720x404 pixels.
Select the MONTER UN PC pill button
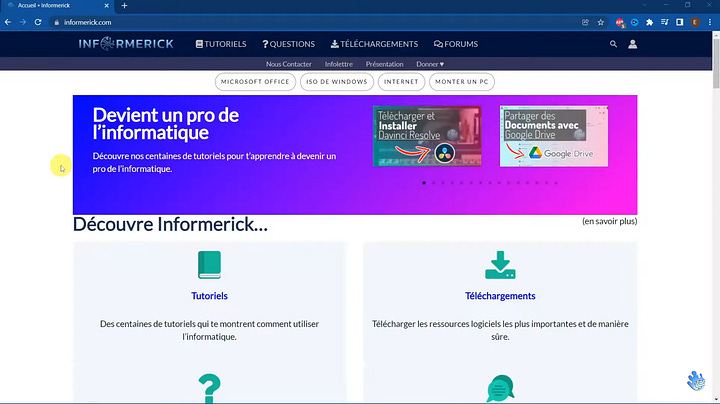tap(461, 82)
